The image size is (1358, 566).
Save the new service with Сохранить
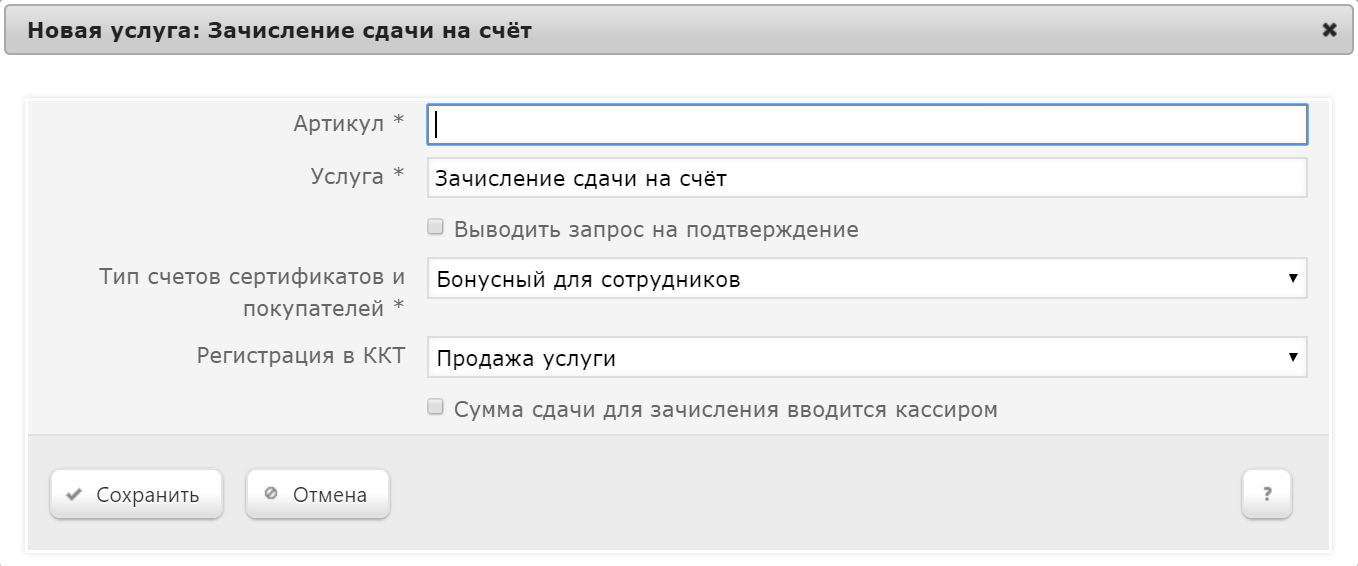(x=136, y=494)
